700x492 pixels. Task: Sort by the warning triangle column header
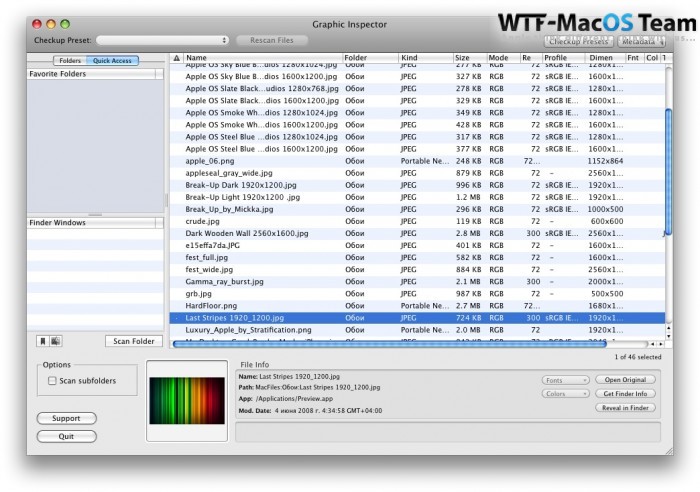click(x=177, y=58)
